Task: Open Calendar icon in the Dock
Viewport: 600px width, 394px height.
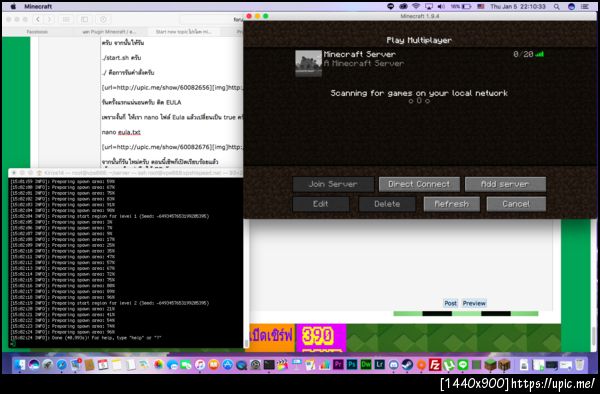Action: [x=103, y=365]
